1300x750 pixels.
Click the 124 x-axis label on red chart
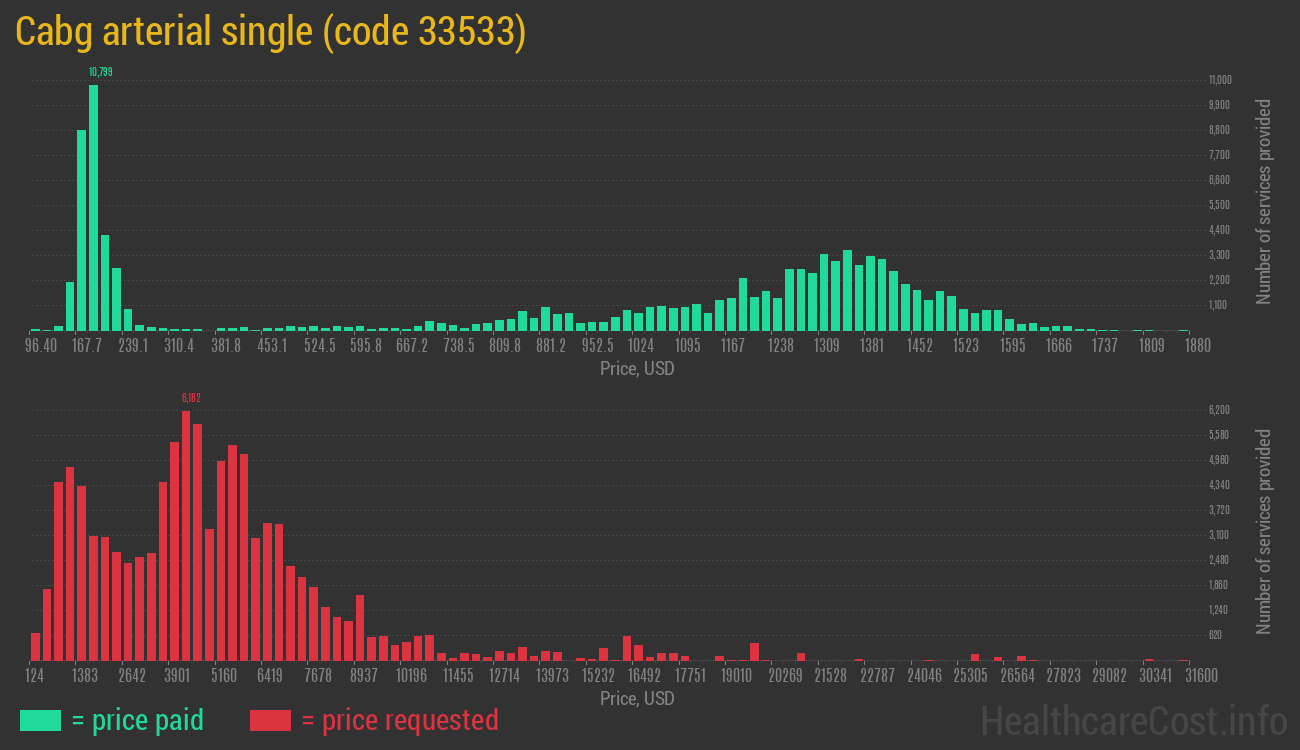pyautogui.click(x=36, y=675)
